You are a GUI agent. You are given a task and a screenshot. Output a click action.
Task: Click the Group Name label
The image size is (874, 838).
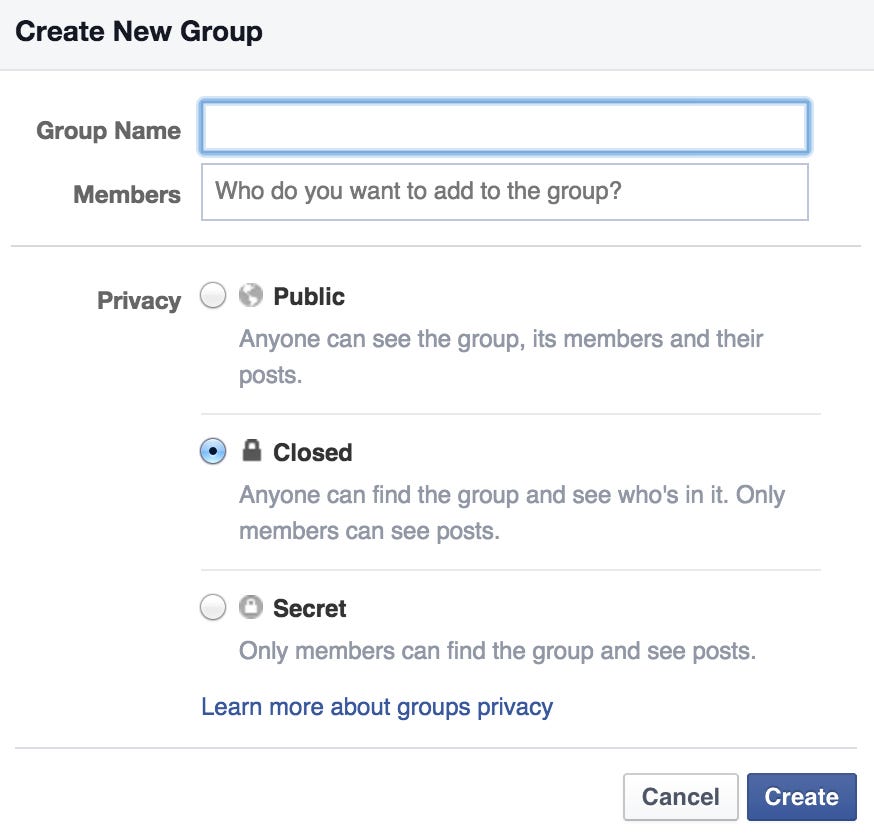tap(108, 130)
